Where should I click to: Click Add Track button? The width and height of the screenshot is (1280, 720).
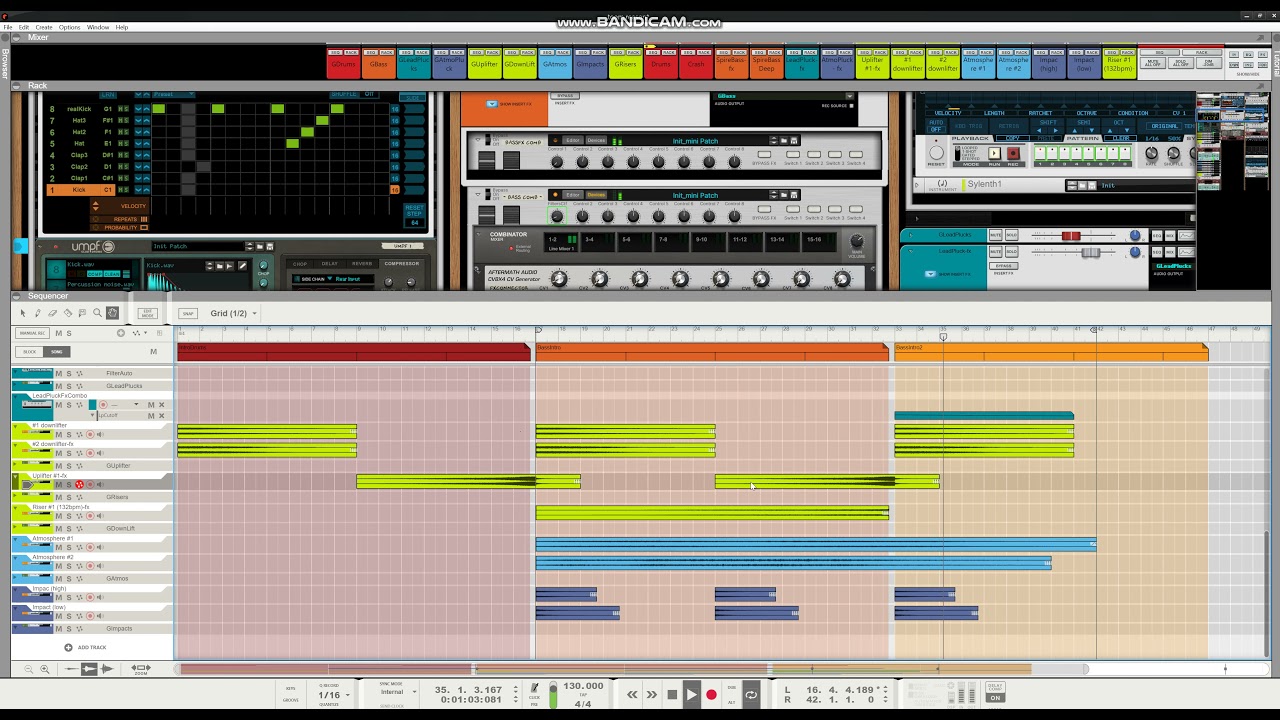click(x=85, y=647)
